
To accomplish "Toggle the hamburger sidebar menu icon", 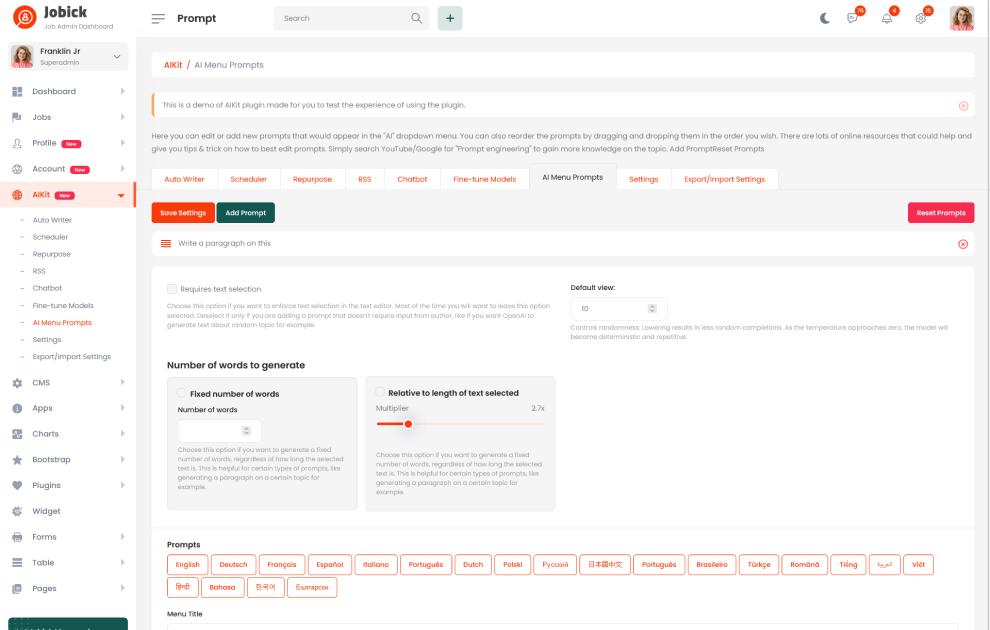I will (x=158, y=19).
